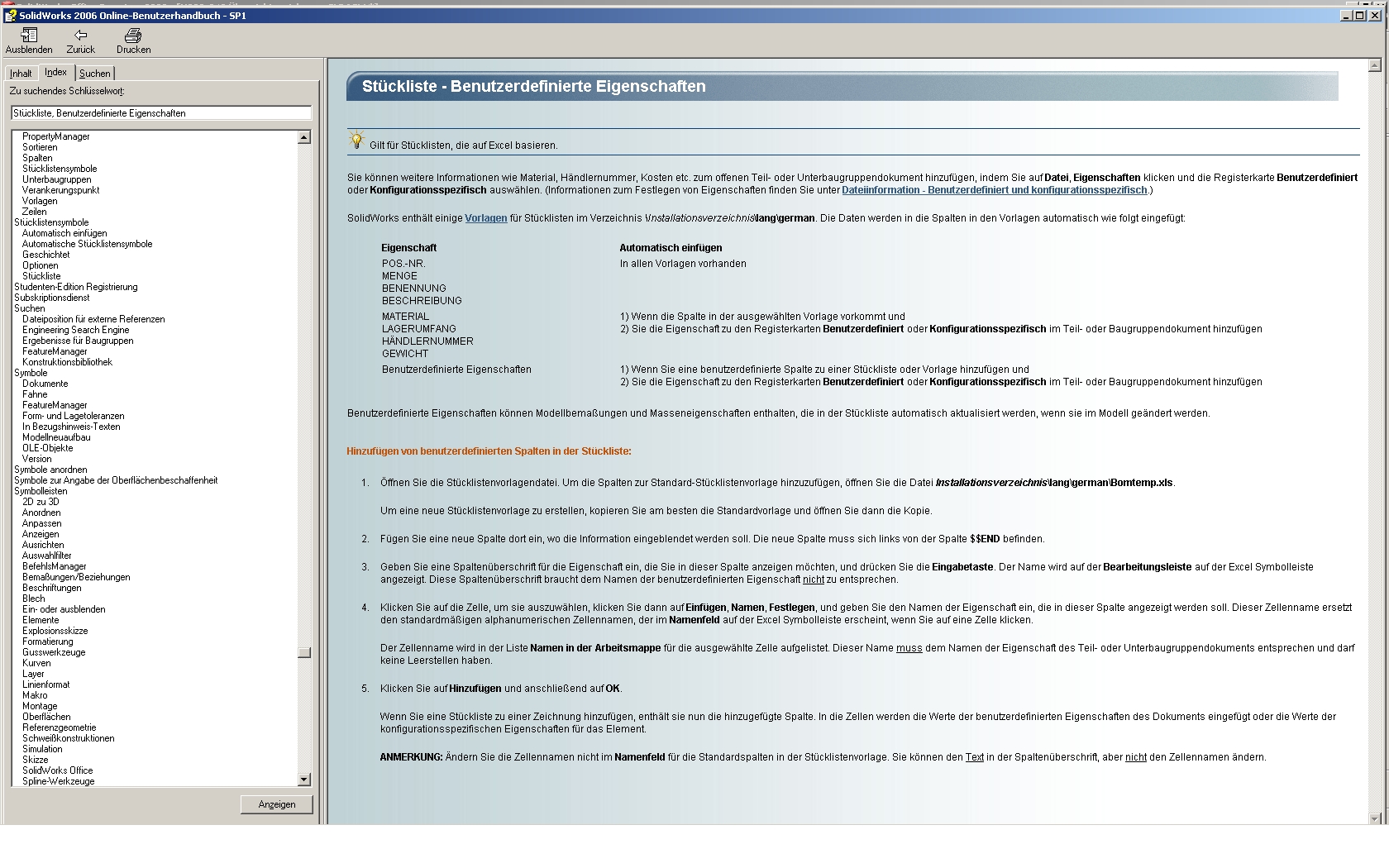Click the help content pane scroll-down arrow
The height and width of the screenshot is (868, 1389).
coord(1375,818)
